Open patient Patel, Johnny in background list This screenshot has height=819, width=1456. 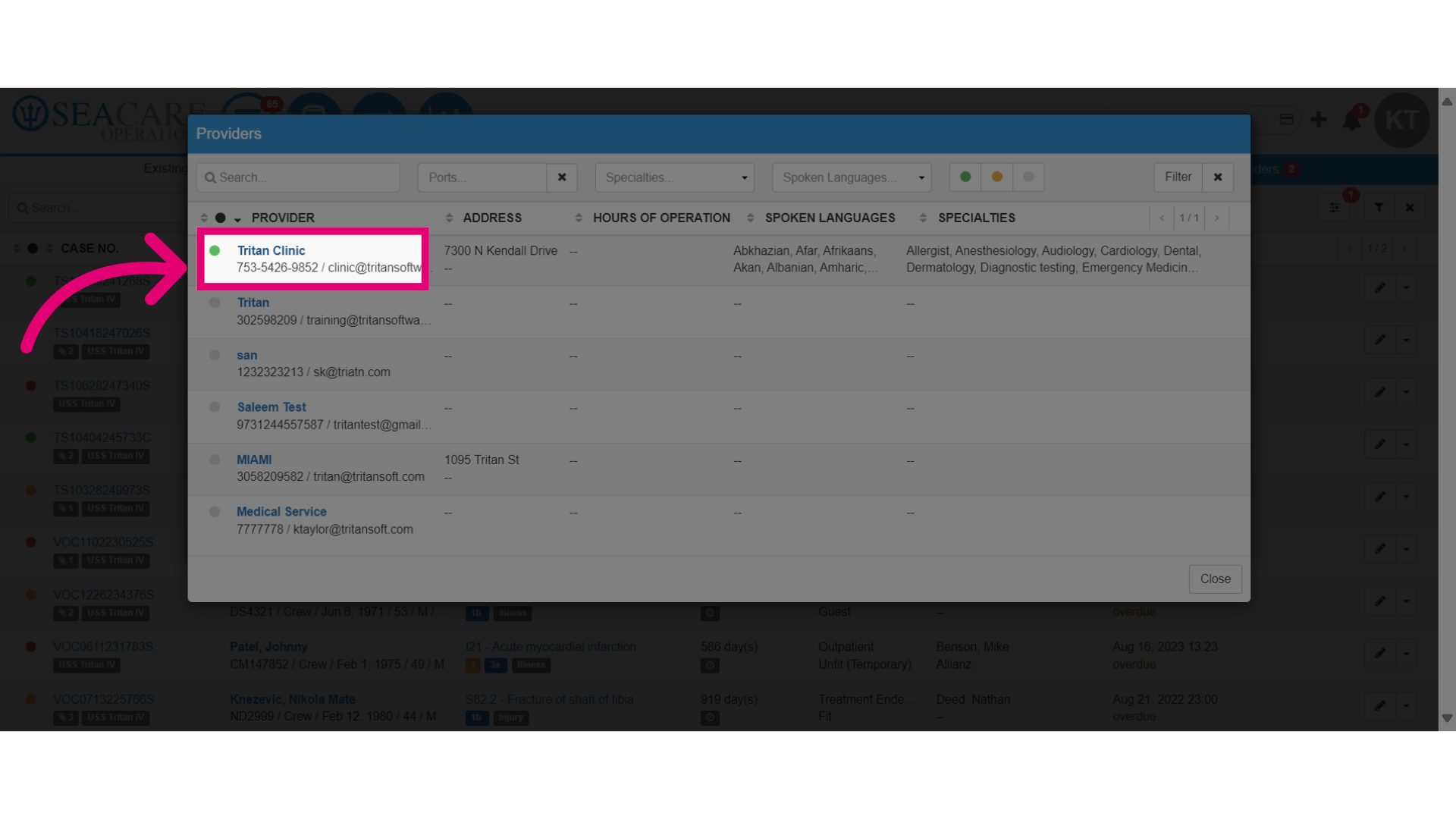[x=268, y=647]
